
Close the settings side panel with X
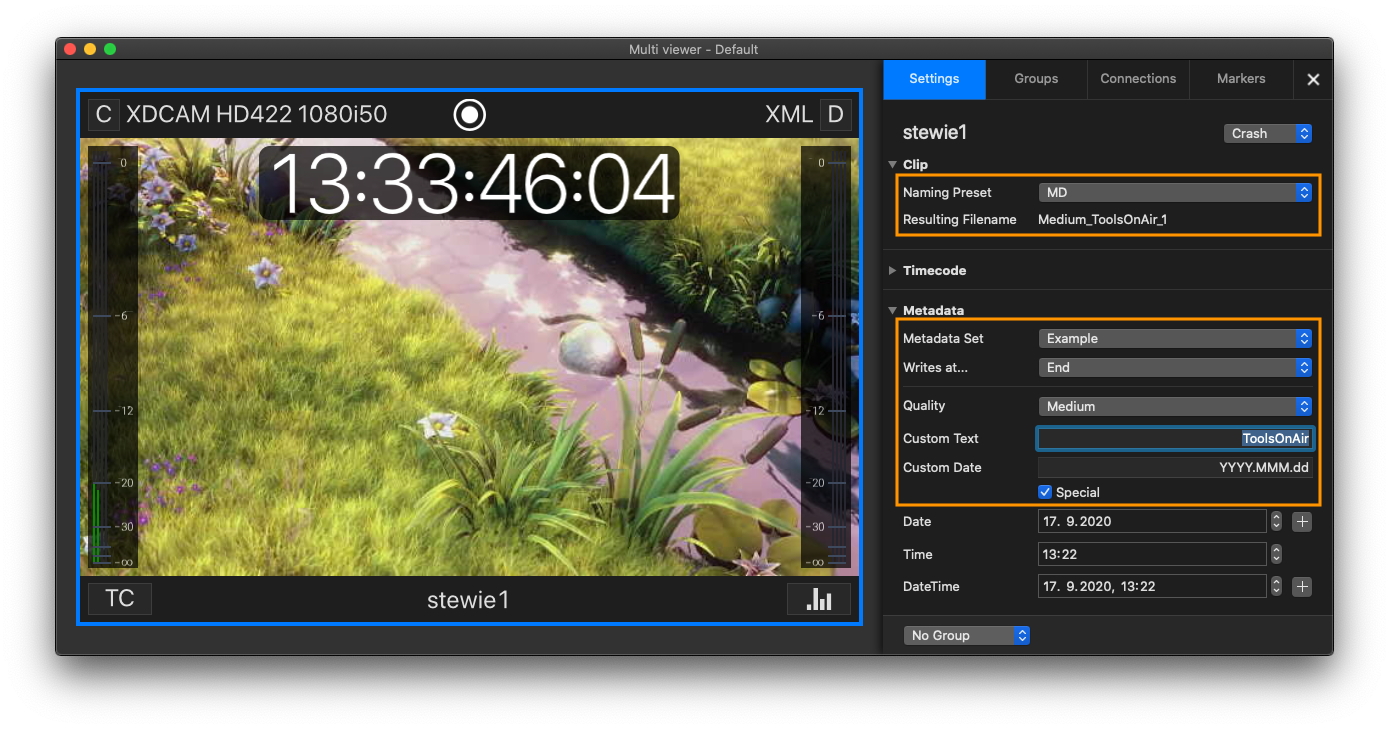point(1313,79)
